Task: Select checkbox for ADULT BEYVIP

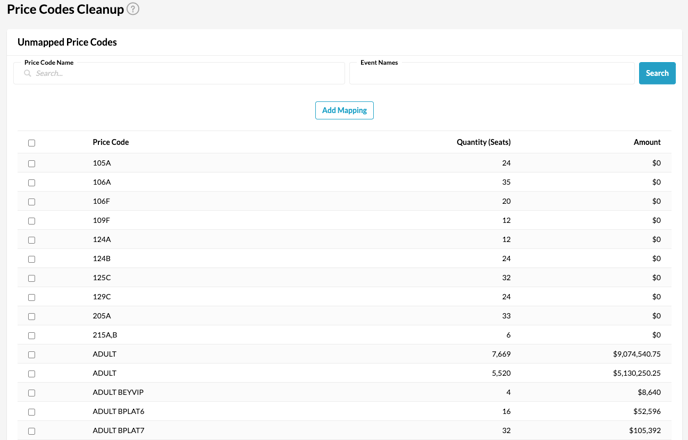Action: [x=31, y=393]
